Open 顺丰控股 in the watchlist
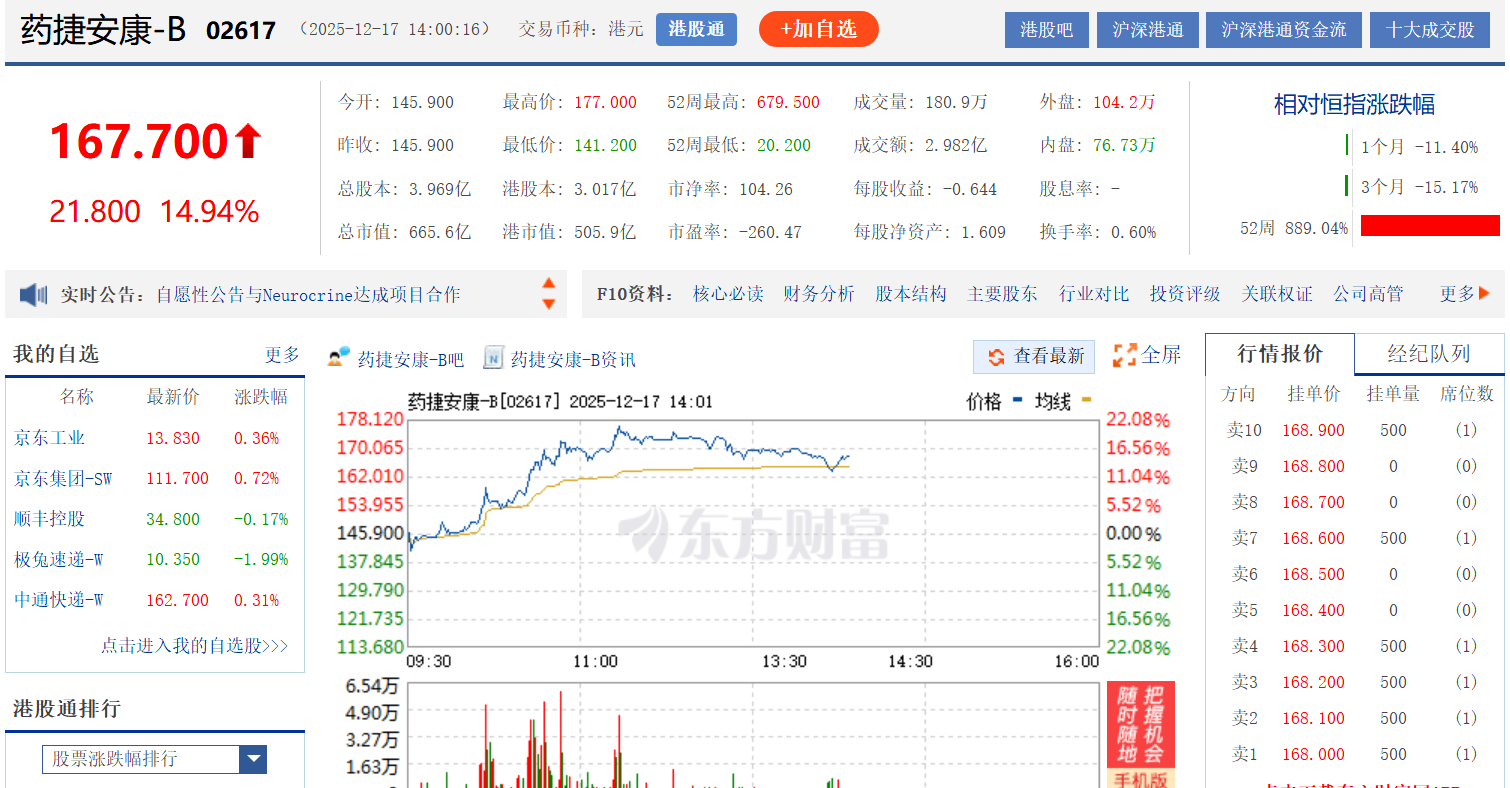This screenshot has height=788, width=1510. pos(50,519)
